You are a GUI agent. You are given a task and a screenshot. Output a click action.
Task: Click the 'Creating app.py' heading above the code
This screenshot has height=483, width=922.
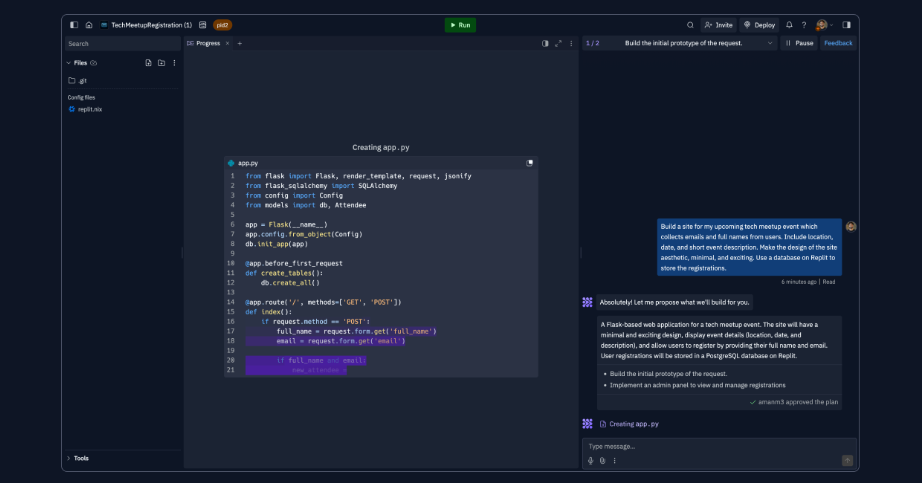380,148
